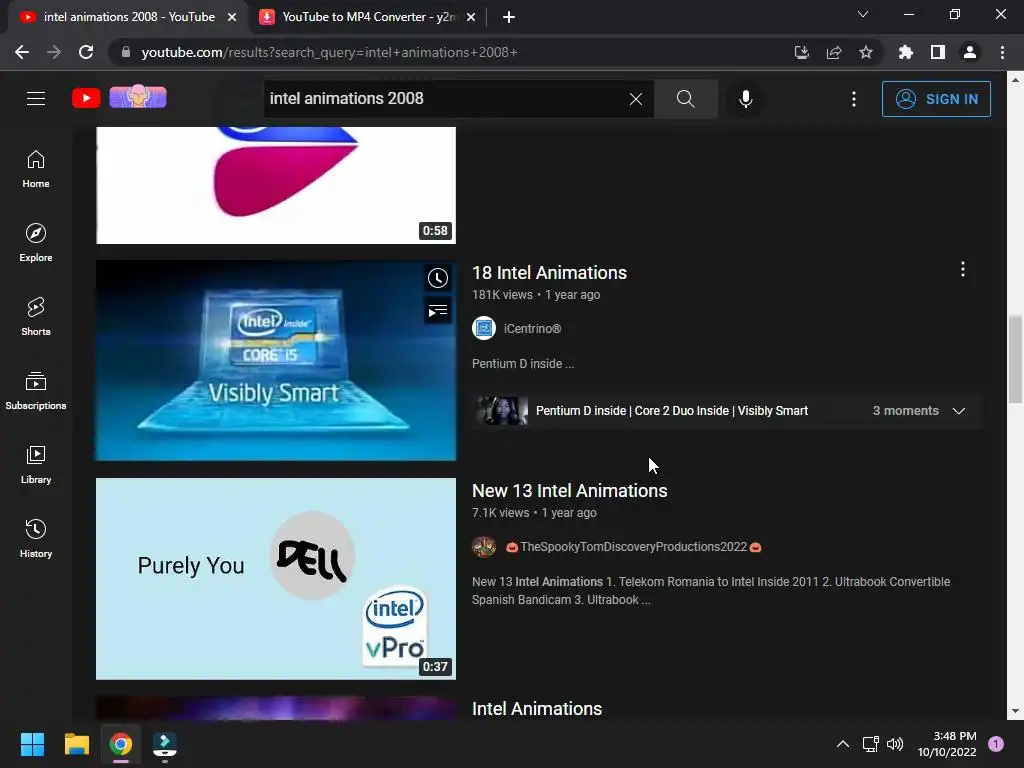Open Subscriptions in sidebar
The height and width of the screenshot is (768, 1024).
(x=36, y=391)
